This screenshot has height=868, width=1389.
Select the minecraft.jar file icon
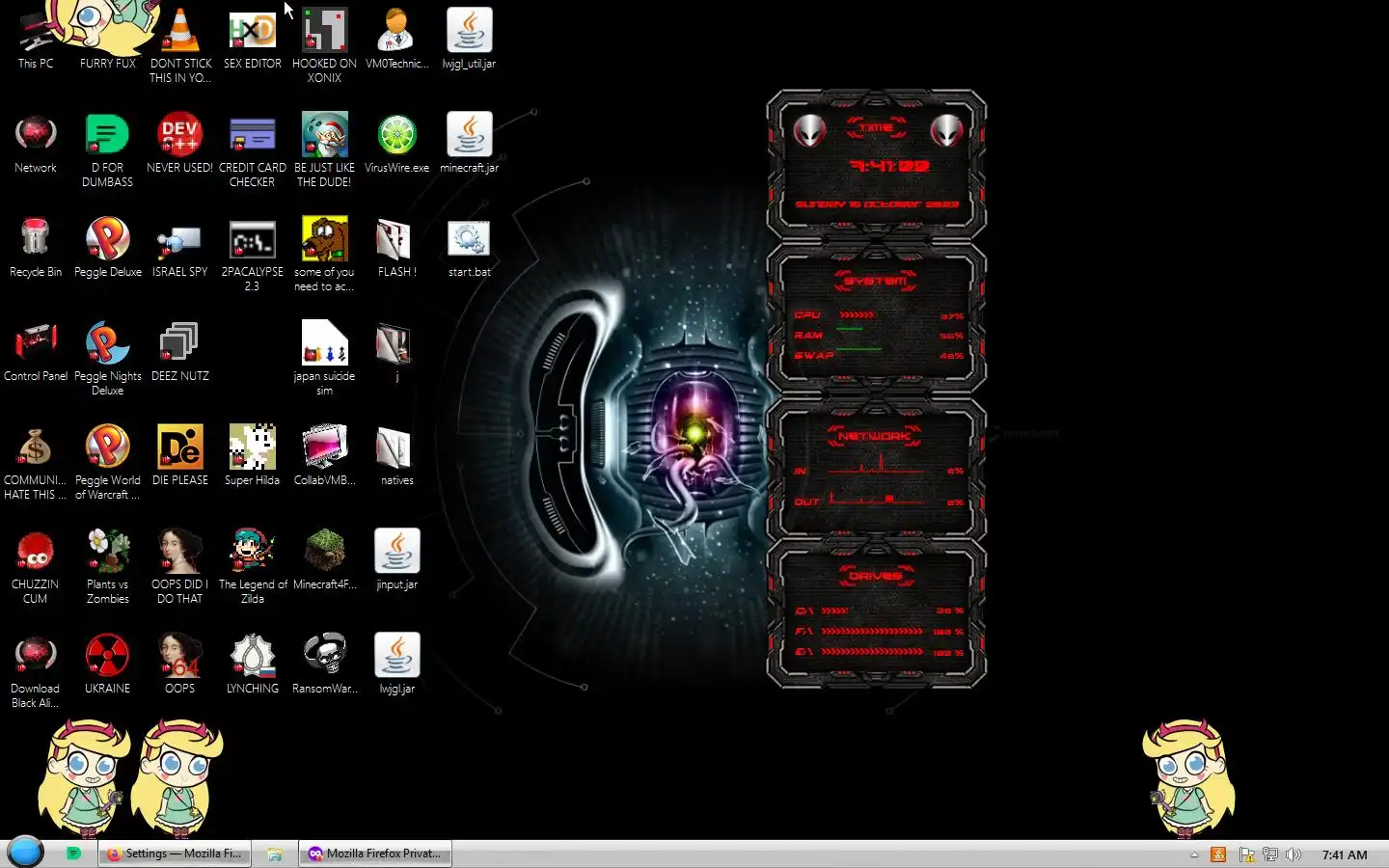point(469,143)
